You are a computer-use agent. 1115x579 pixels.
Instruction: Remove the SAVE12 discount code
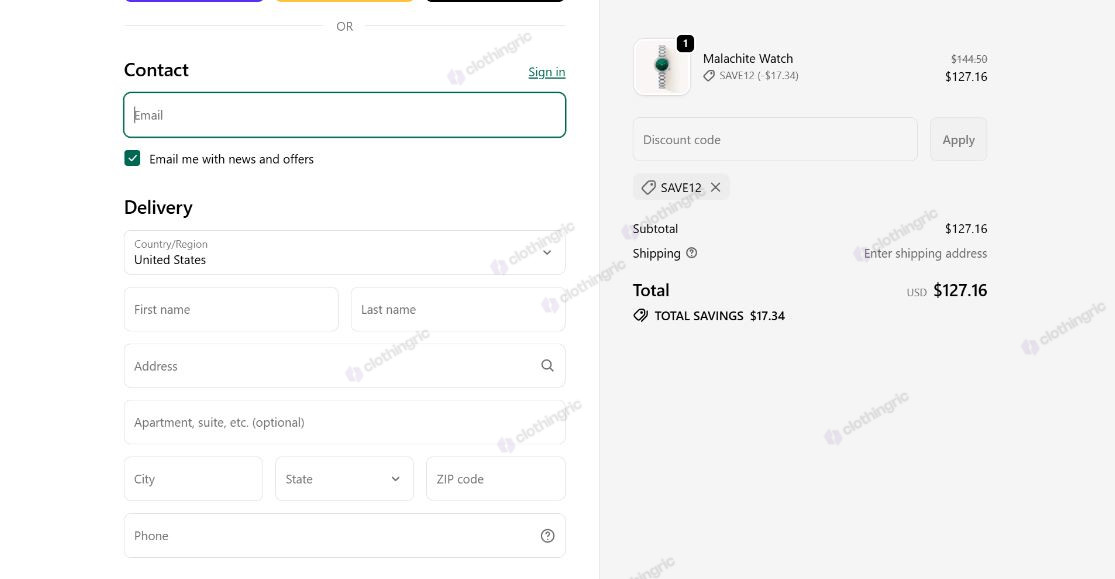pos(715,187)
